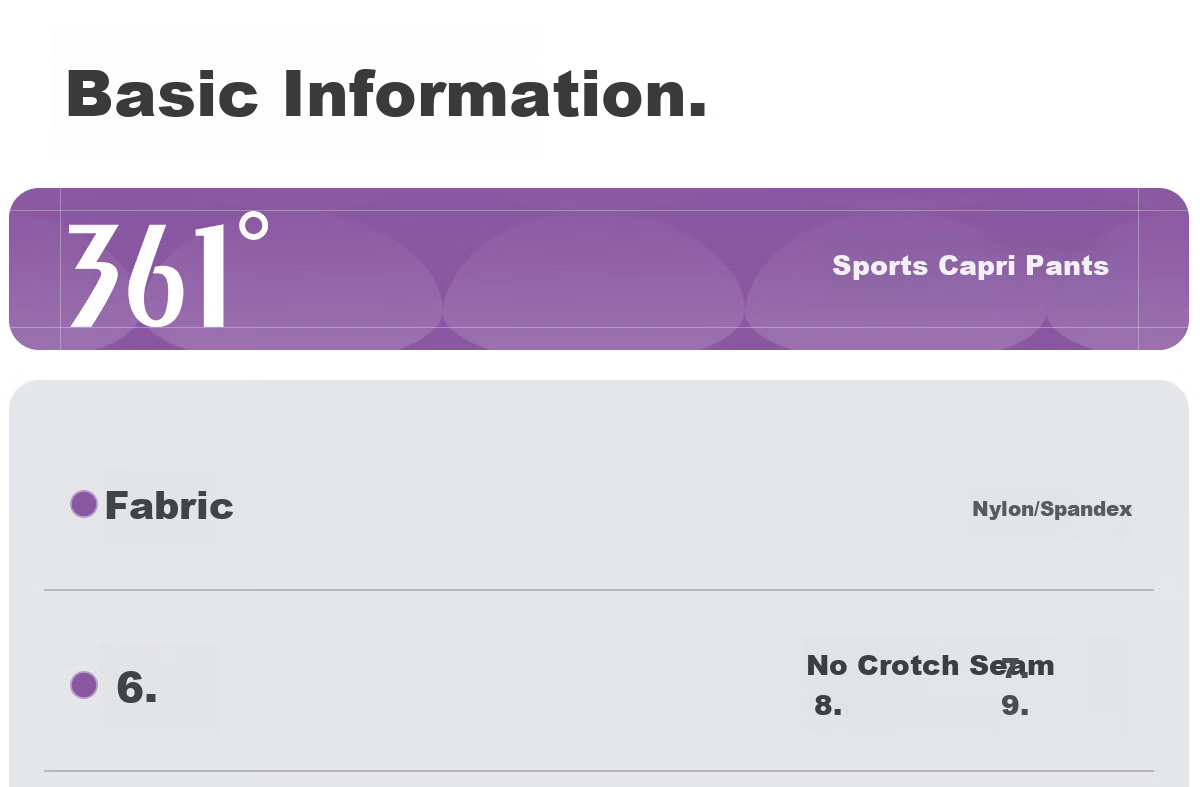Click the center oval of the purple banner

(594, 285)
